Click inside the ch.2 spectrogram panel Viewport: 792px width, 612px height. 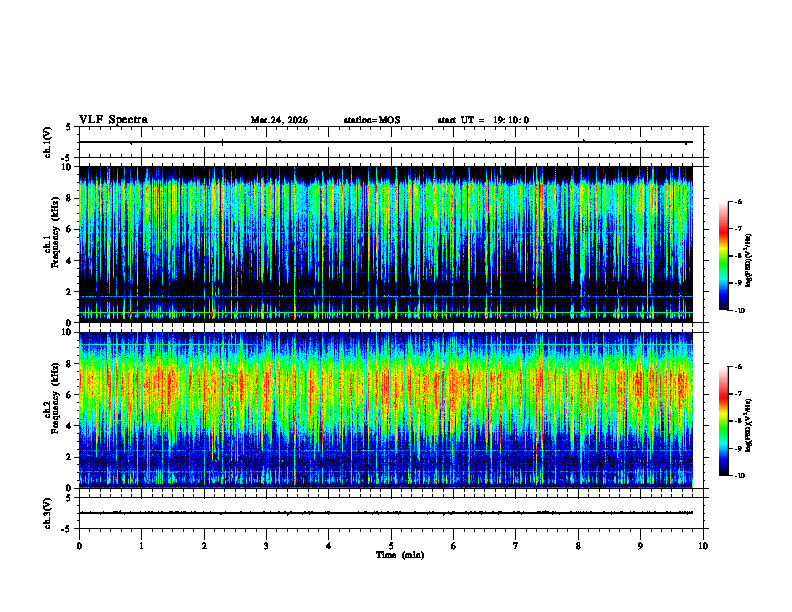coord(385,410)
